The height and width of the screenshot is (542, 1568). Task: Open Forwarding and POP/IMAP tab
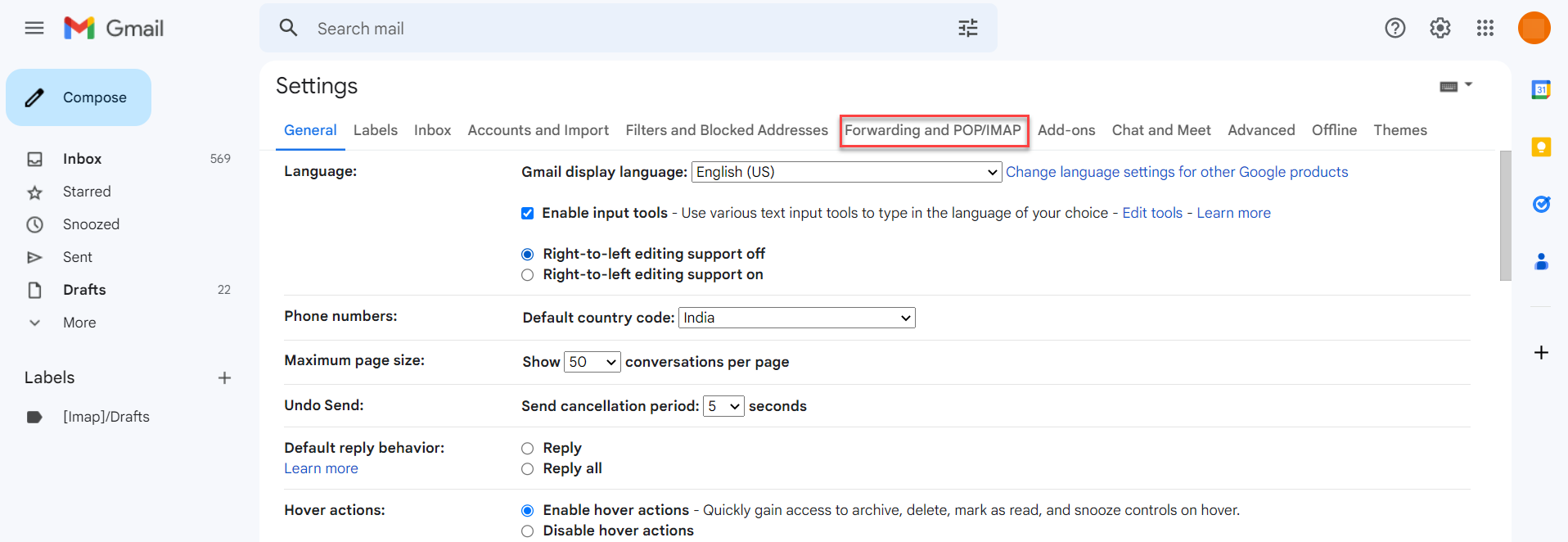point(933,130)
